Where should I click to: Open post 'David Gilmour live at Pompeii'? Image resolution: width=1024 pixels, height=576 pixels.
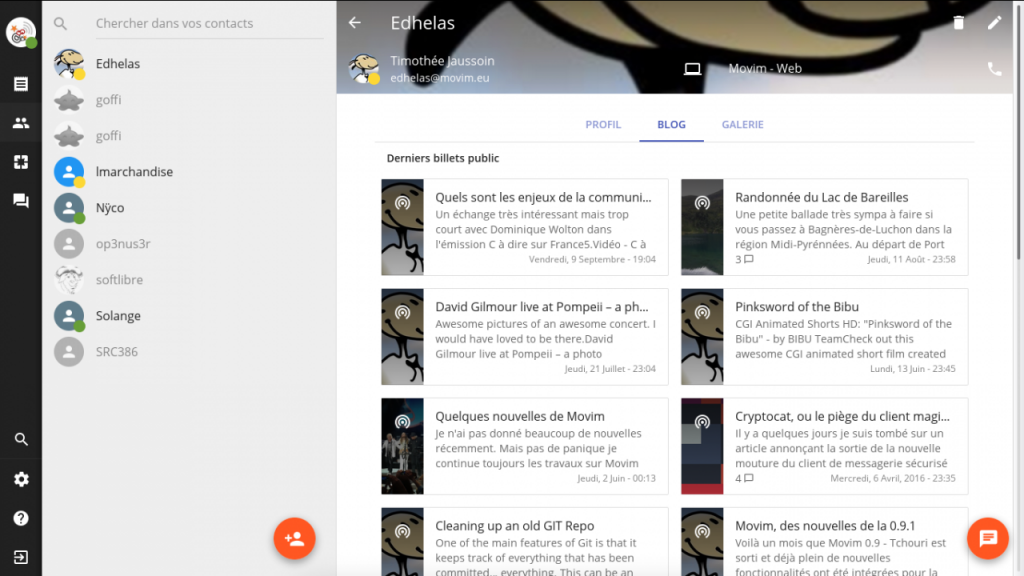[524, 337]
